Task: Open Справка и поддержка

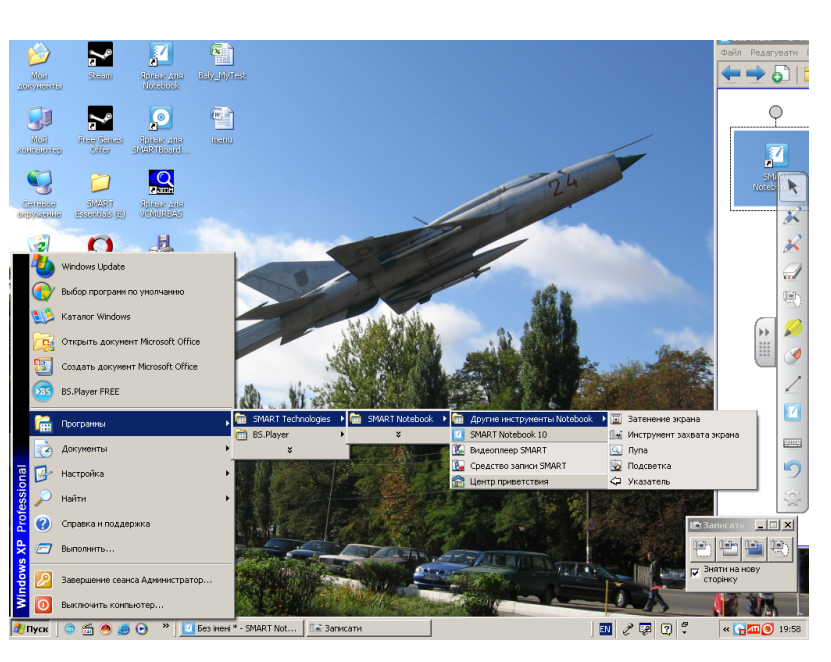Action: tap(132, 523)
